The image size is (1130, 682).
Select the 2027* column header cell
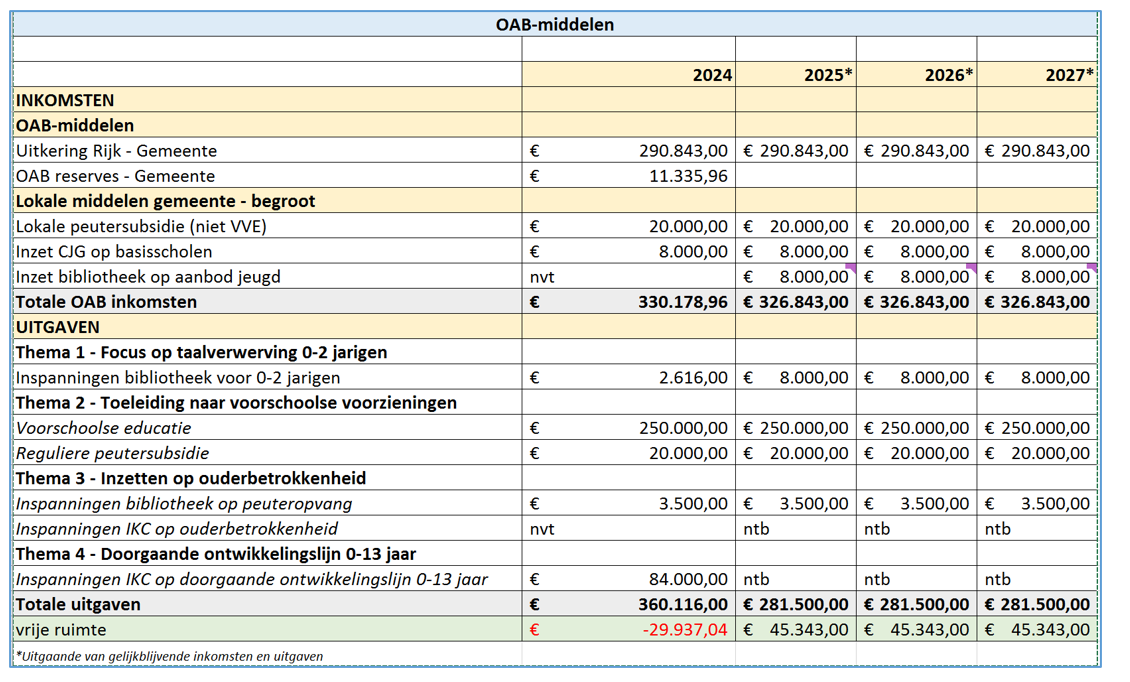(1037, 75)
